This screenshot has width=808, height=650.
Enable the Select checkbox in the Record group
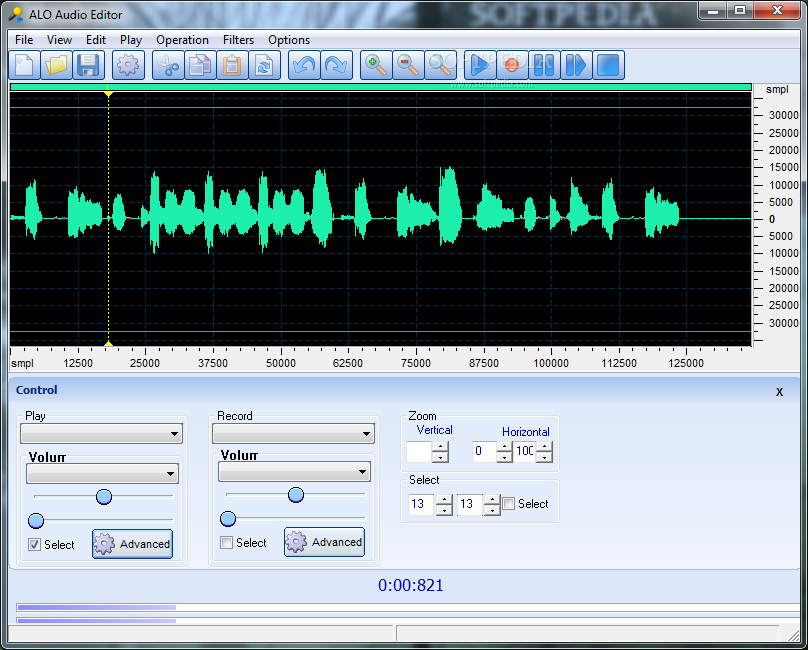coord(226,542)
